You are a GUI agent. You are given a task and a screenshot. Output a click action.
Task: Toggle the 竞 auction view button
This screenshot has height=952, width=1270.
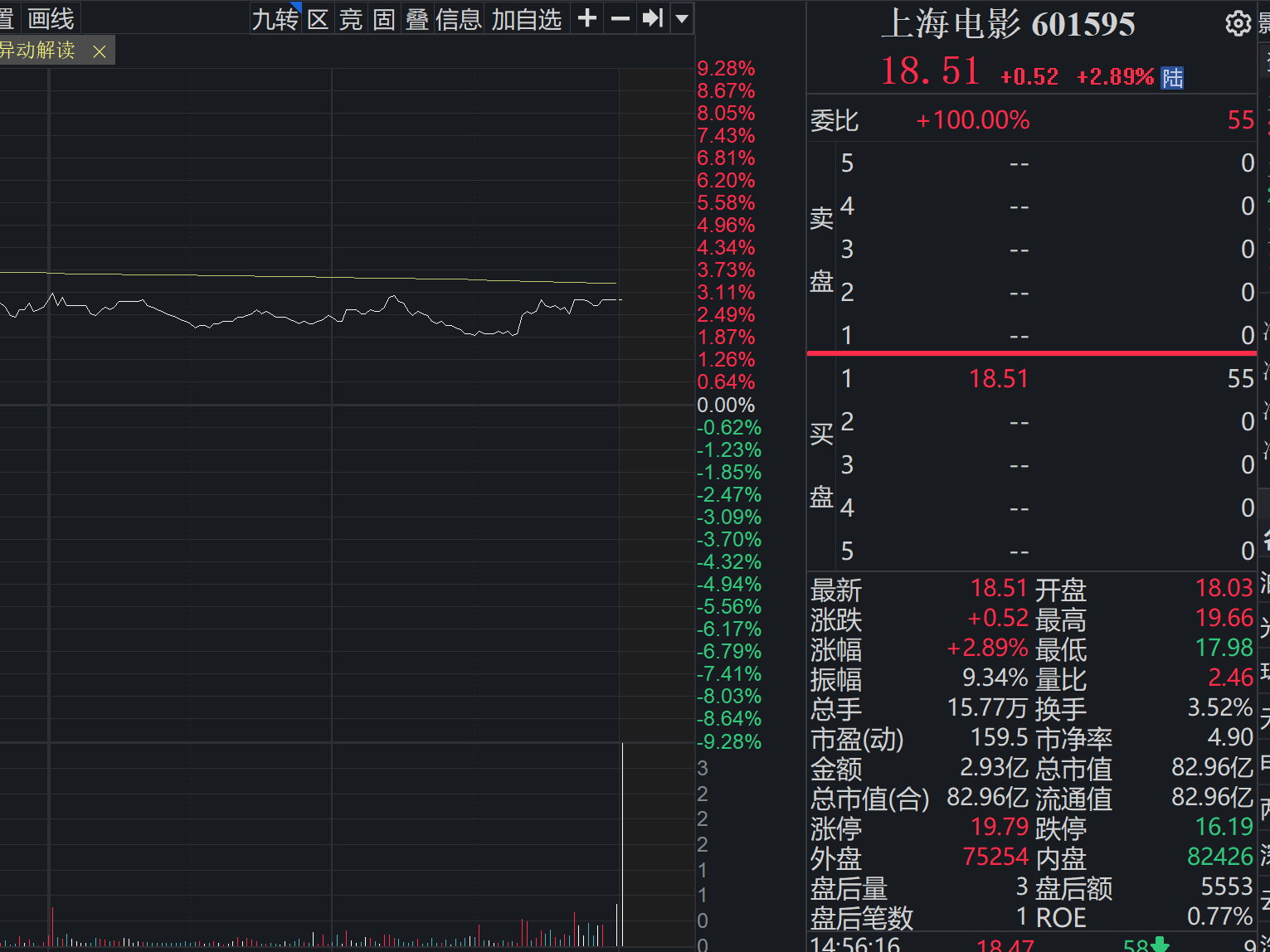(351, 18)
